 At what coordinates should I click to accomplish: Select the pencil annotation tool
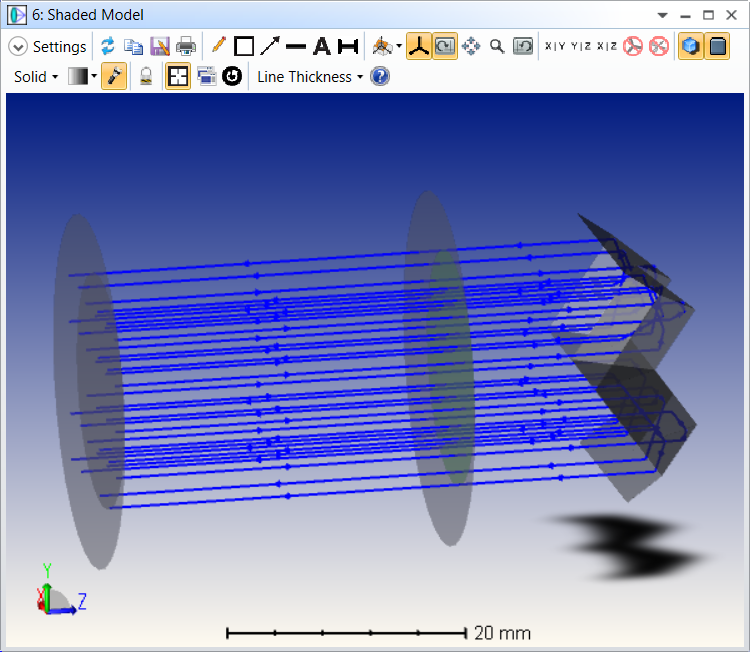coord(219,46)
